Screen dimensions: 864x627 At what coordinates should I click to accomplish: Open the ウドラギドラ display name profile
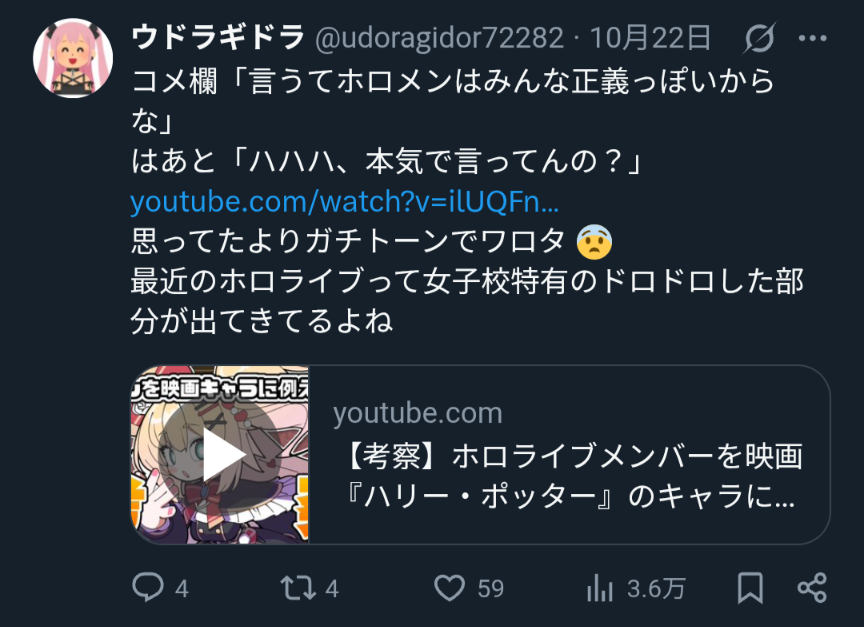point(218,38)
